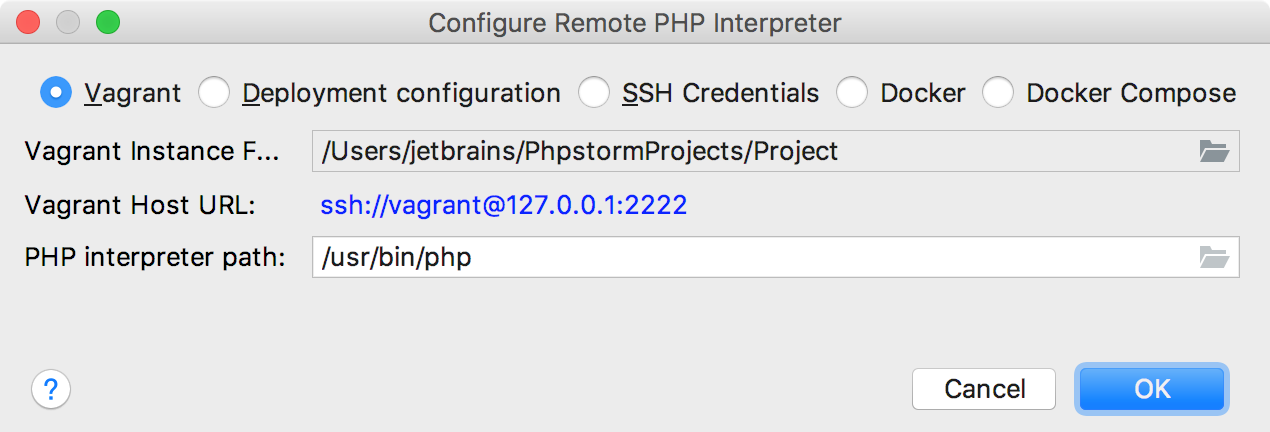Click the truncated Vagrant Instance F... label
The width and height of the screenshot is (1270, 432).
point(153,151)
